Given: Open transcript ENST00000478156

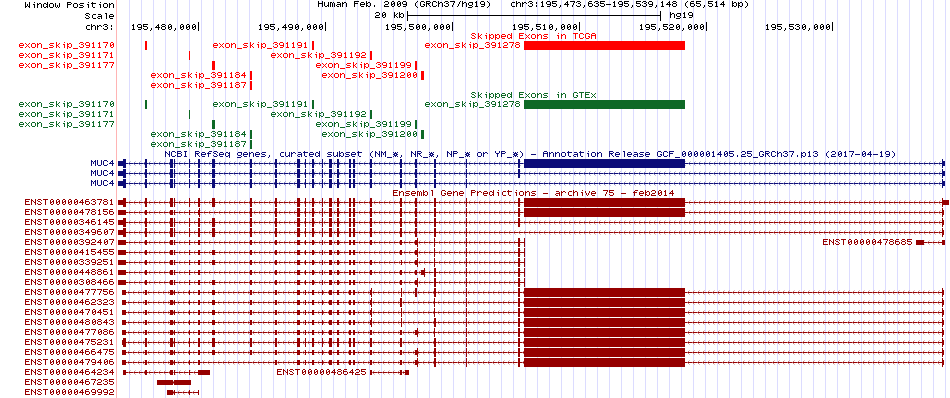Looking at the screenshot, I should click(x=70, y=212).
